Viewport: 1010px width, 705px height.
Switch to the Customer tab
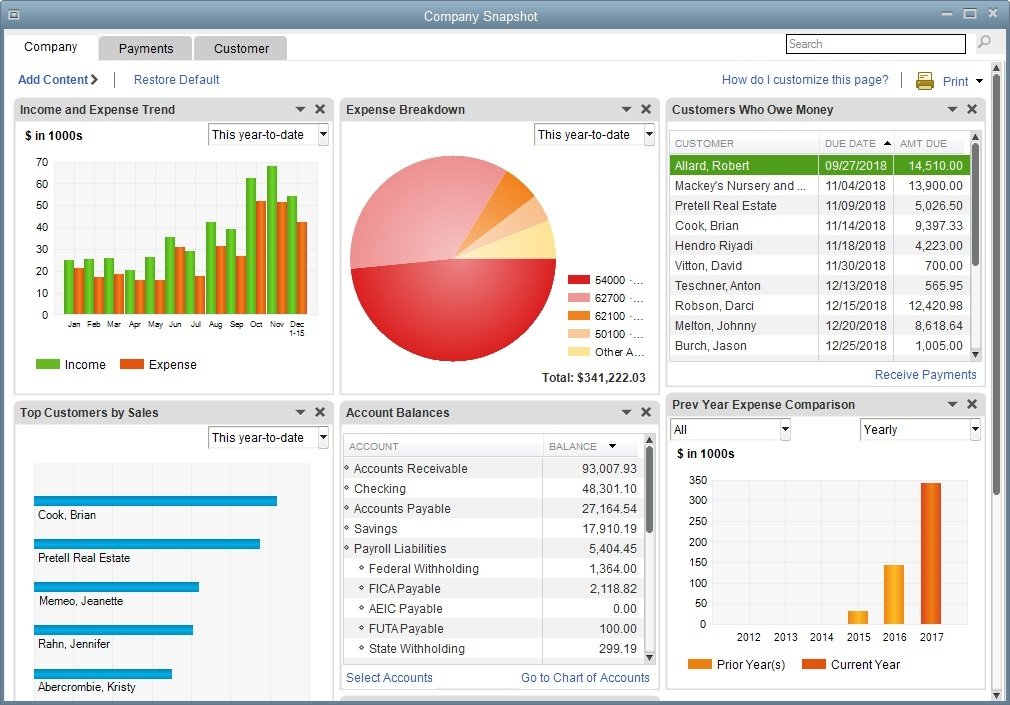241,48
